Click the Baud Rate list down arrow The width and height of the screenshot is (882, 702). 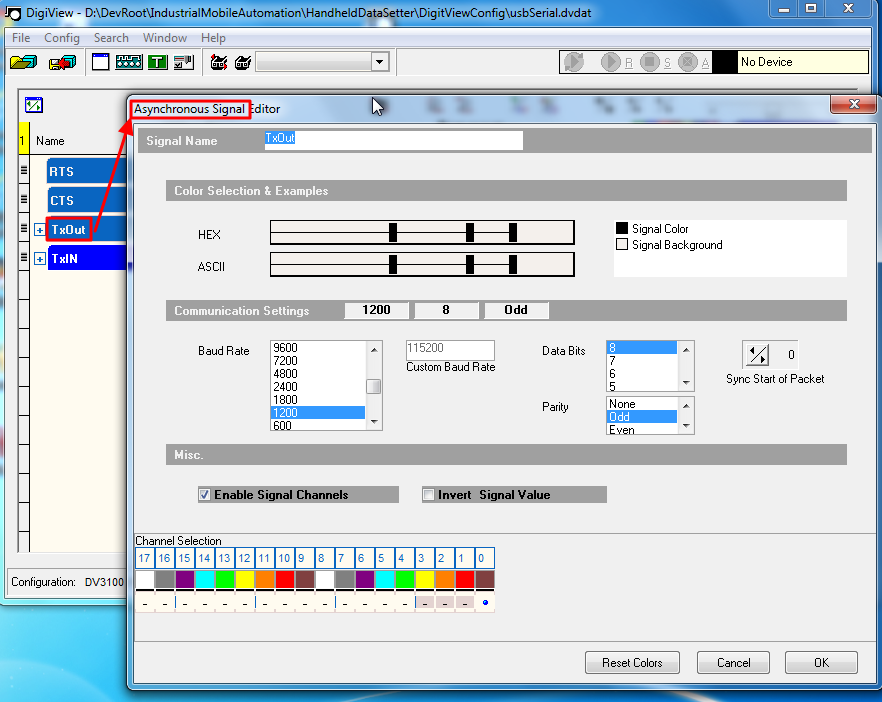pyautogui.click(x=374, y=422)
